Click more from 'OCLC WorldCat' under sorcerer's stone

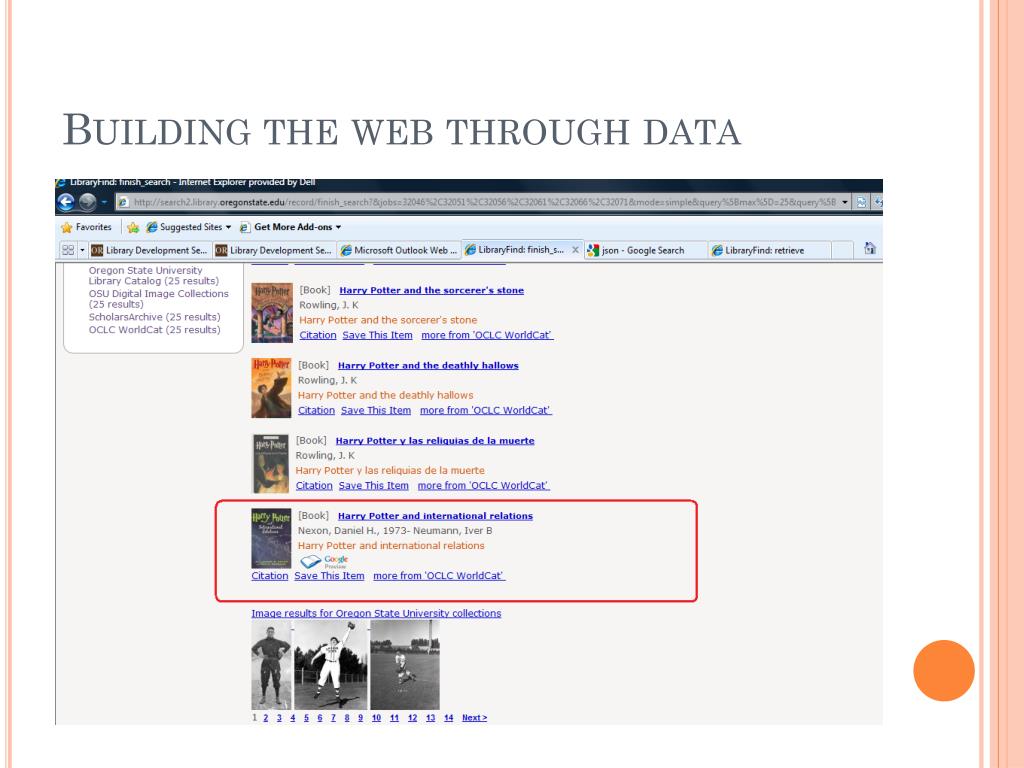click(x=487, y=335)
